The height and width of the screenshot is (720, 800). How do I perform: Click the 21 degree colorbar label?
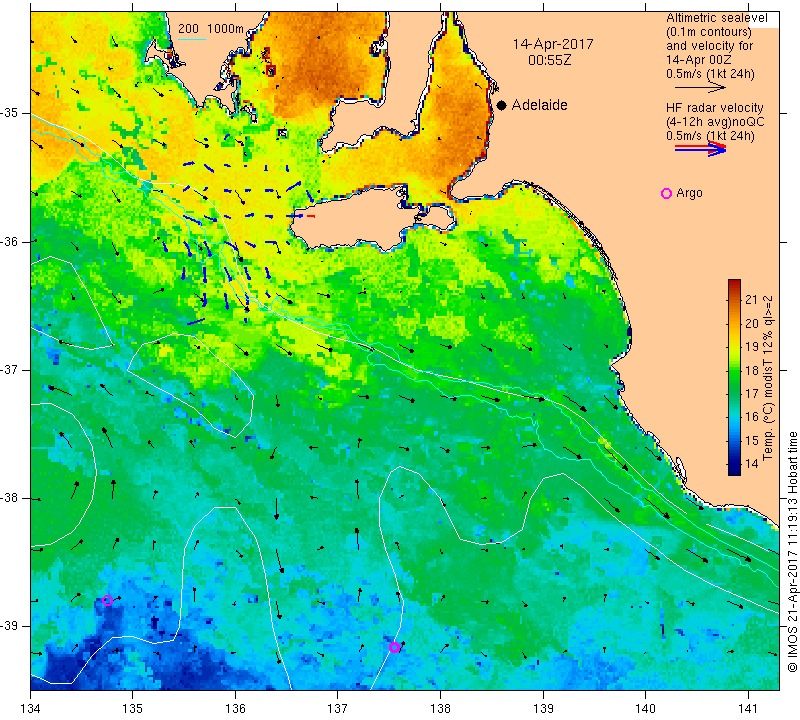(751, 300)
